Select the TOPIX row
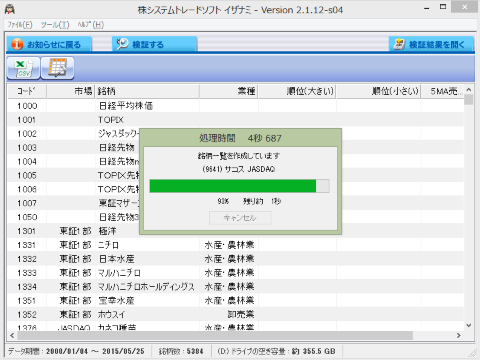Image resolution: width=480 pixels, height=360 pixels. point(235,120)
